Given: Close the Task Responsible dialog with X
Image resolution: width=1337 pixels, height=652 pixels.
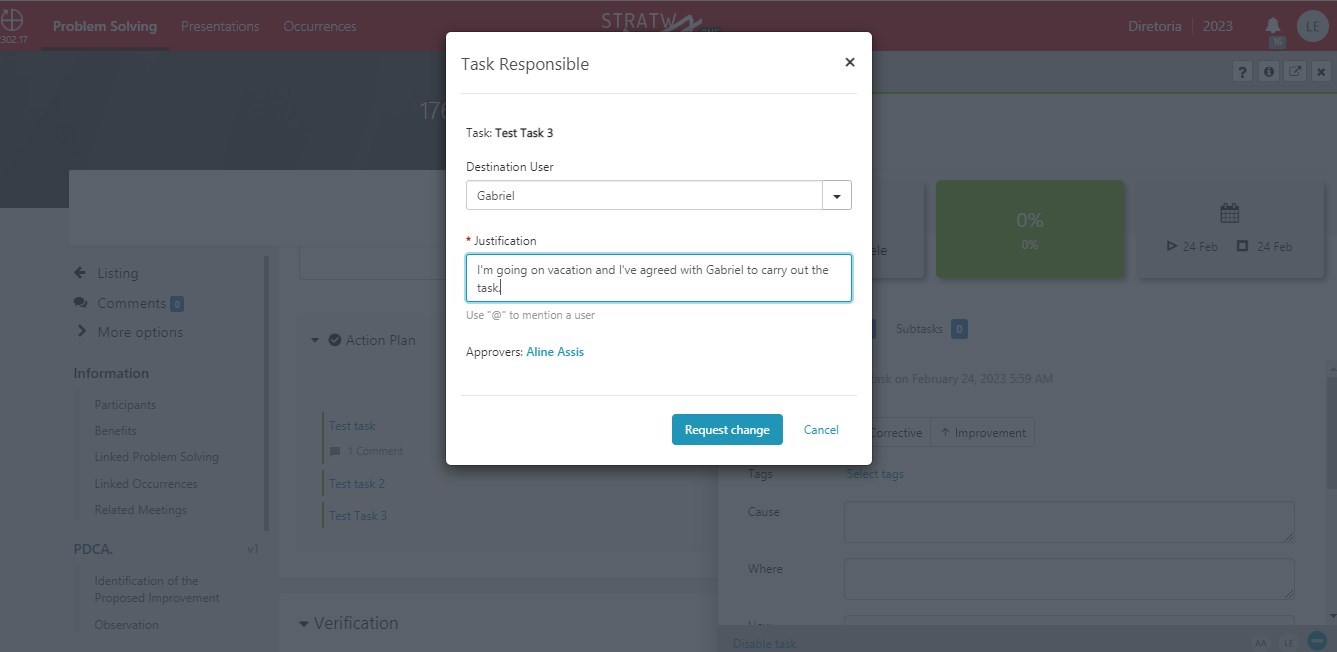Looking at the screenshot, I should tap(850, 62).
